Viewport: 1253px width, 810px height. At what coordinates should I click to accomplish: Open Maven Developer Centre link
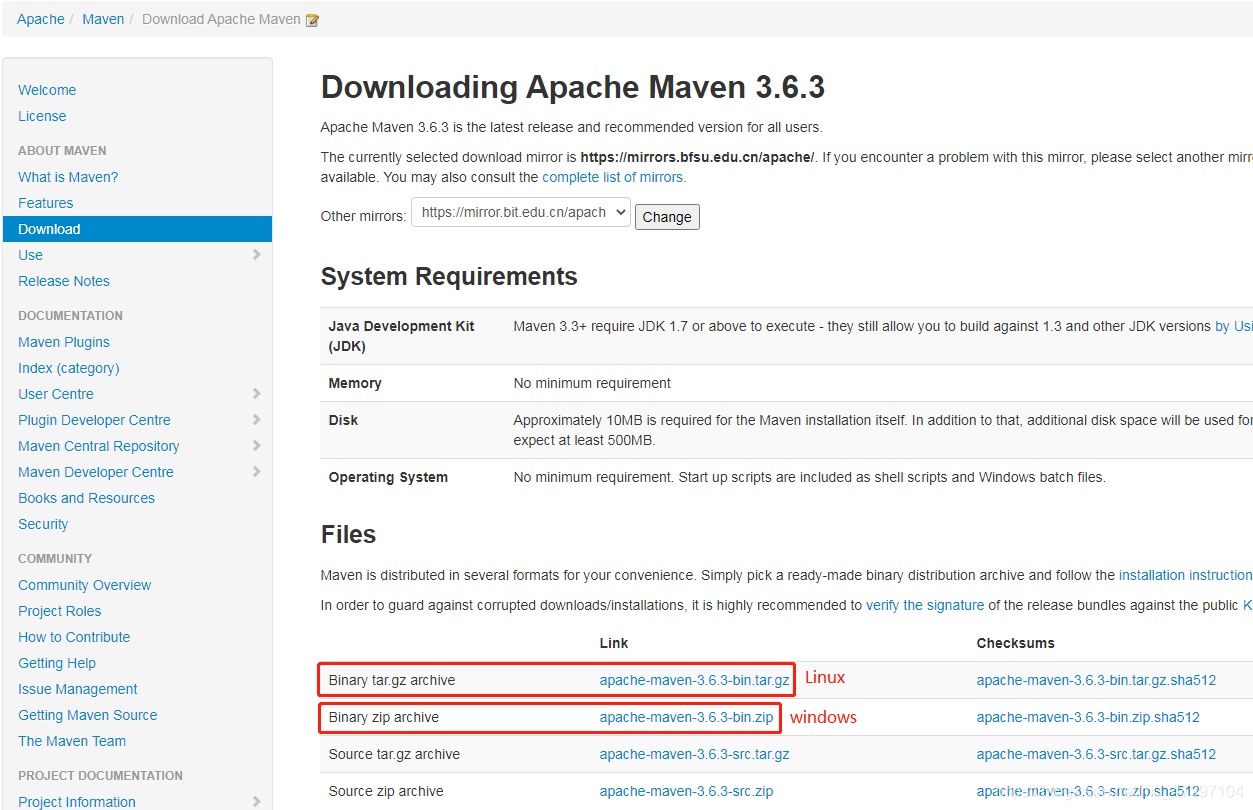point(96,472)
